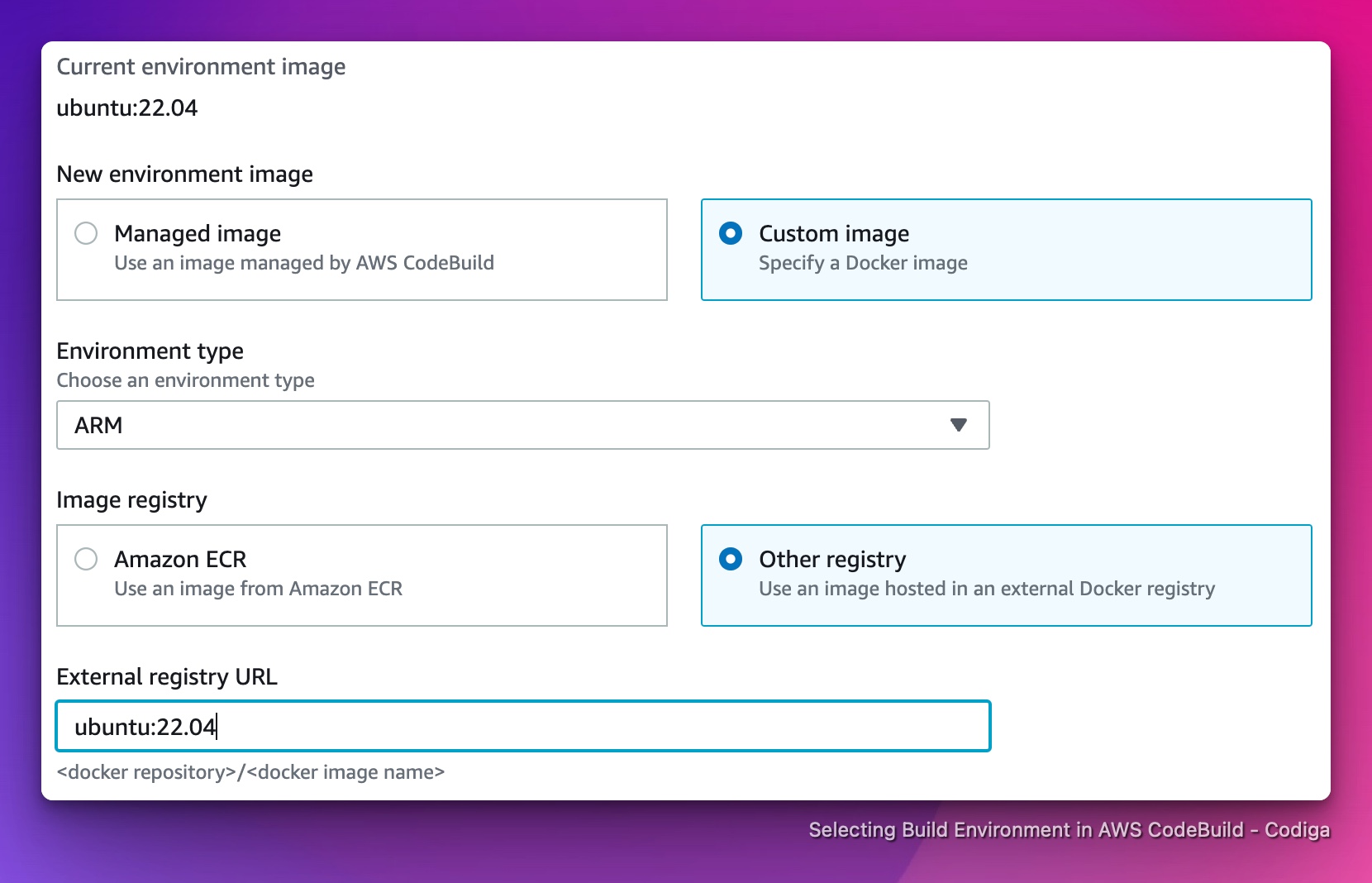Click the 'Use an image managed by AWS CodeBuild' text
Viewport: 1372px width, 883px height.
(x=304, y=263)
